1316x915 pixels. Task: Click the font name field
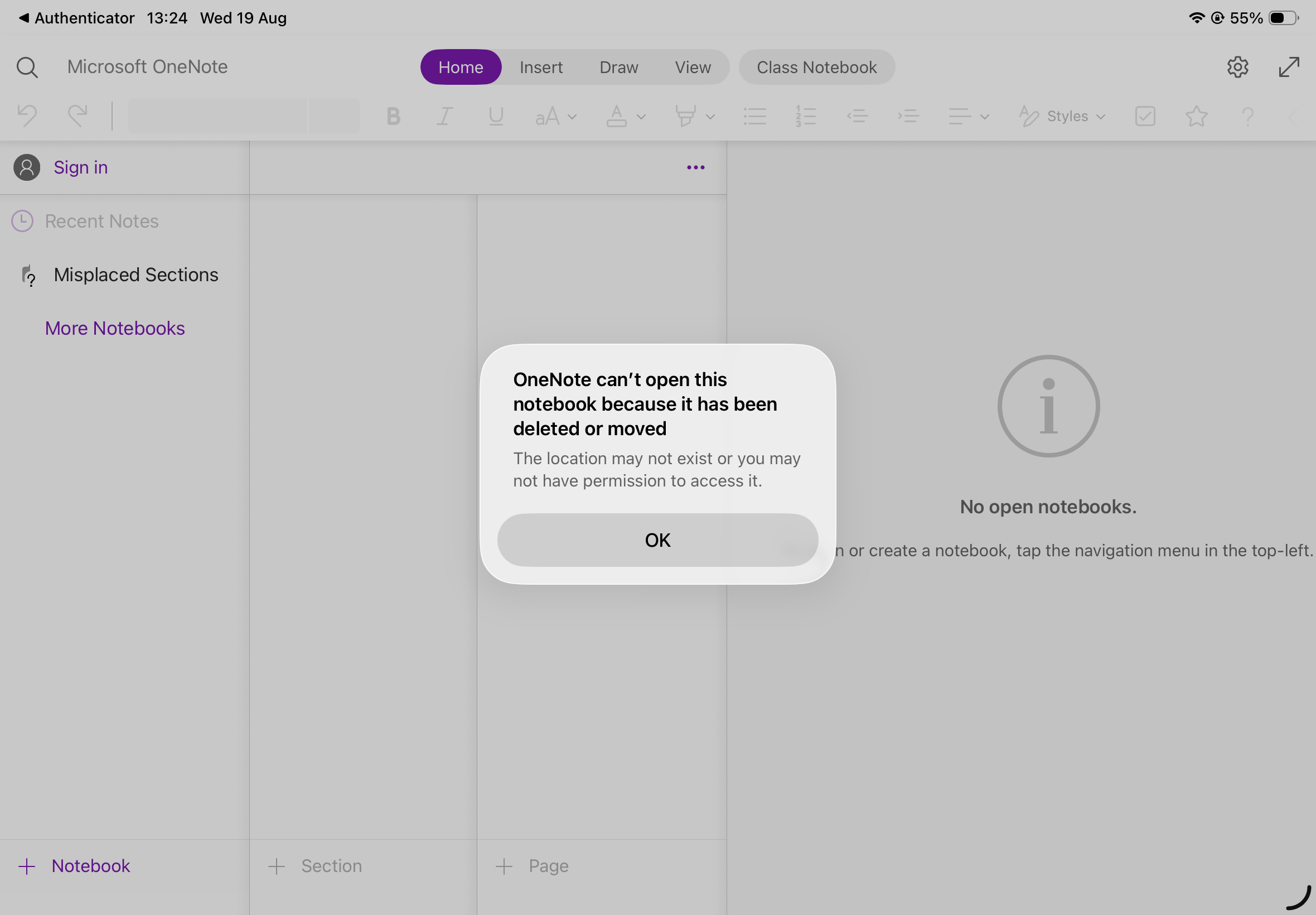(217, 117)
